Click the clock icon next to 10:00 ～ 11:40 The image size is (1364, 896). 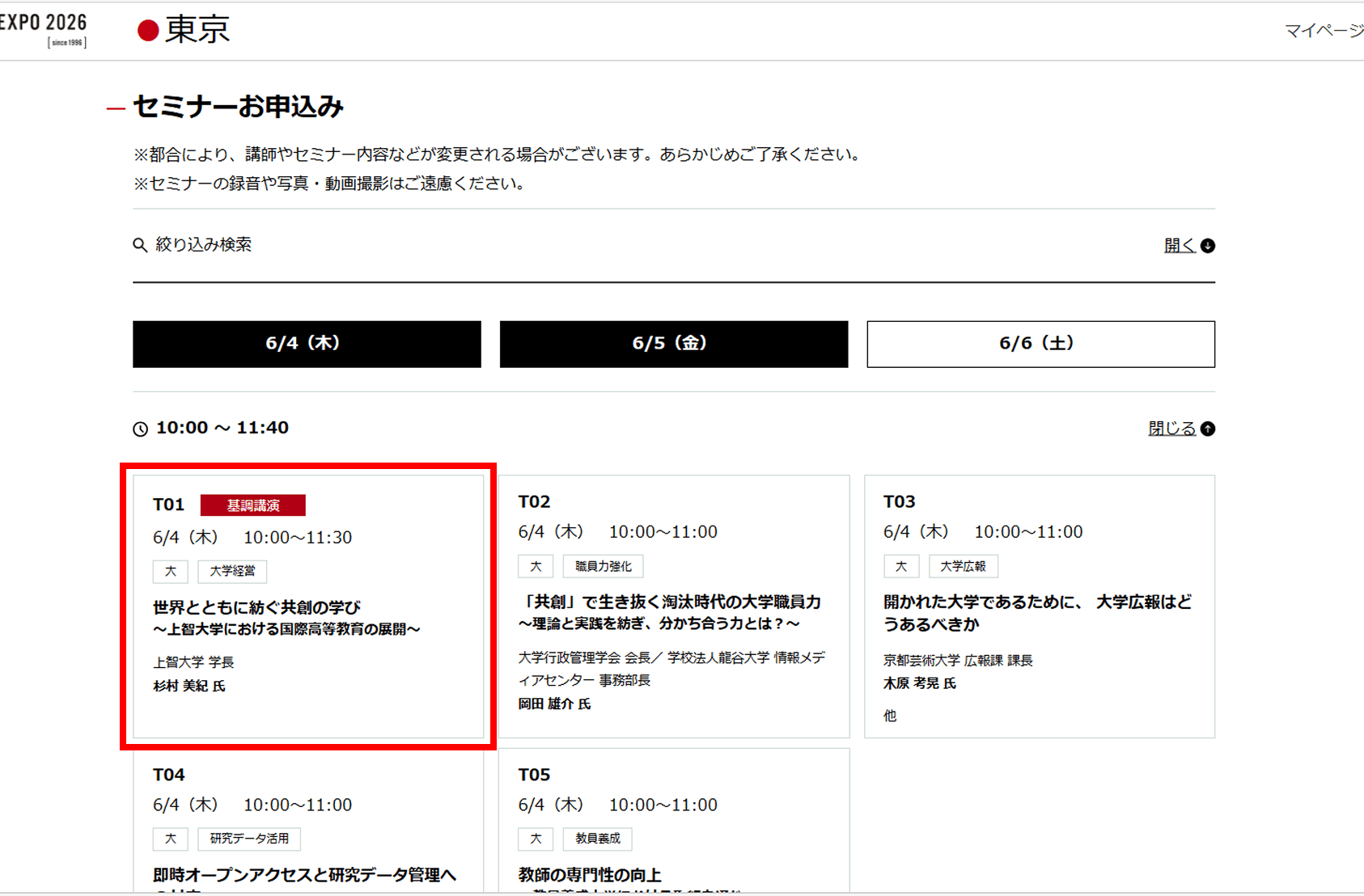click(141, 429)
